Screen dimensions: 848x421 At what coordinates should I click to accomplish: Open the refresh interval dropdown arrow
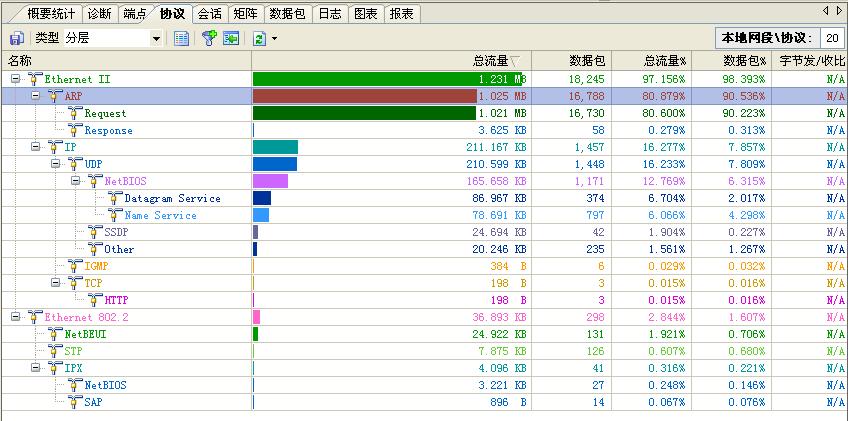click(275, 38)
